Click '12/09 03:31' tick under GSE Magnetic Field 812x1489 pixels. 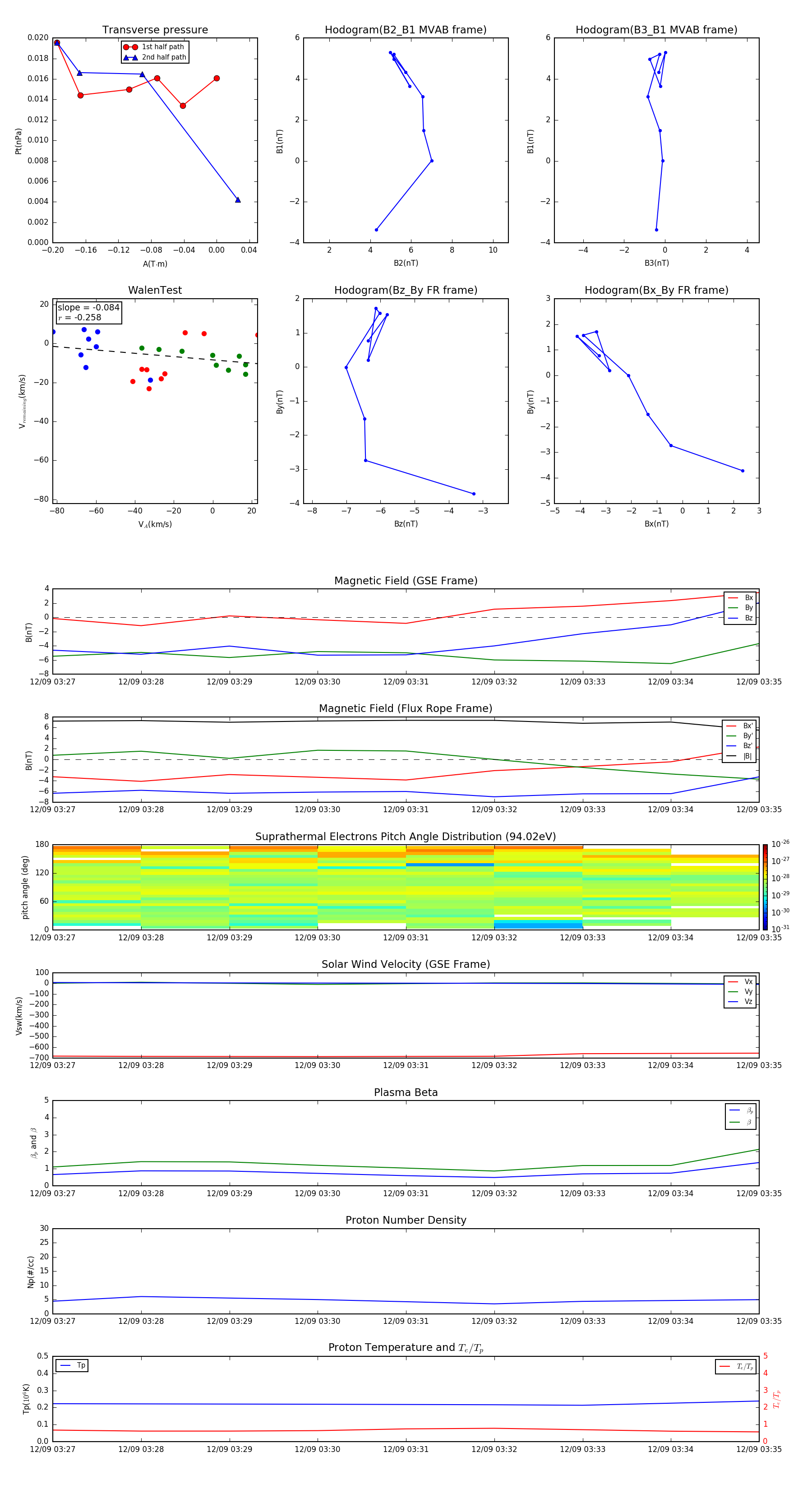(x=406, y=682)
